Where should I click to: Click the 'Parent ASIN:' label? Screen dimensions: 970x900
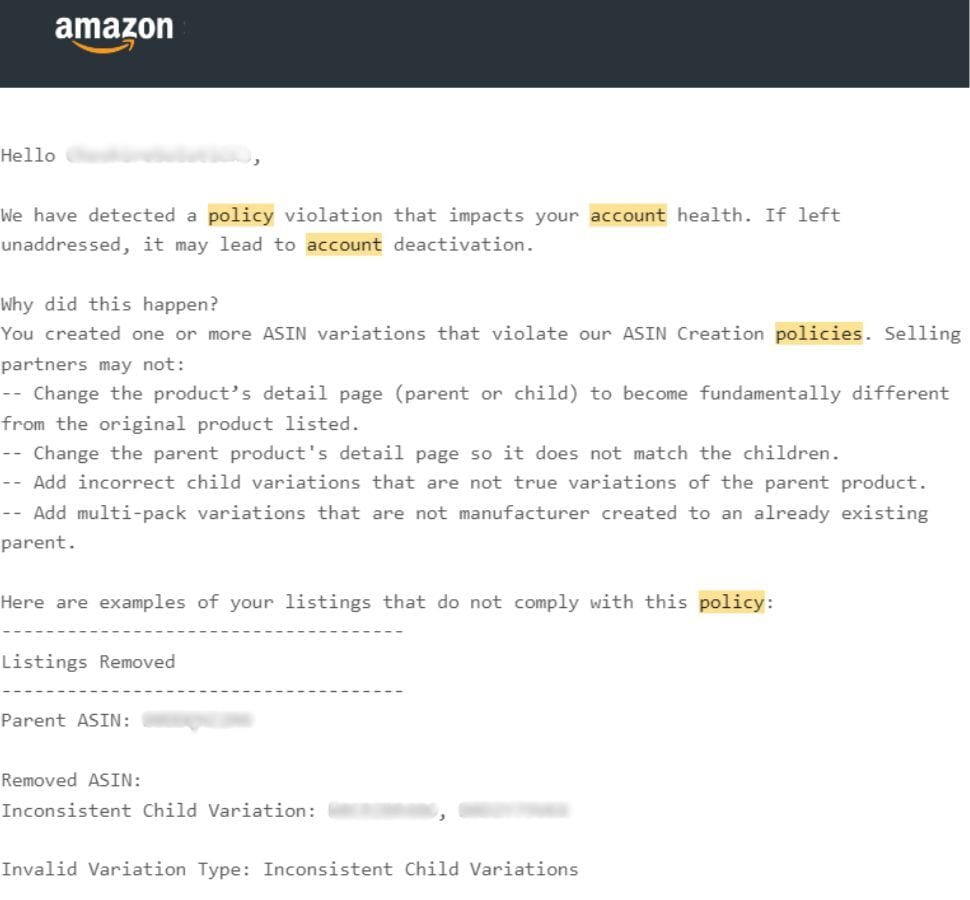tap(66, 721)
